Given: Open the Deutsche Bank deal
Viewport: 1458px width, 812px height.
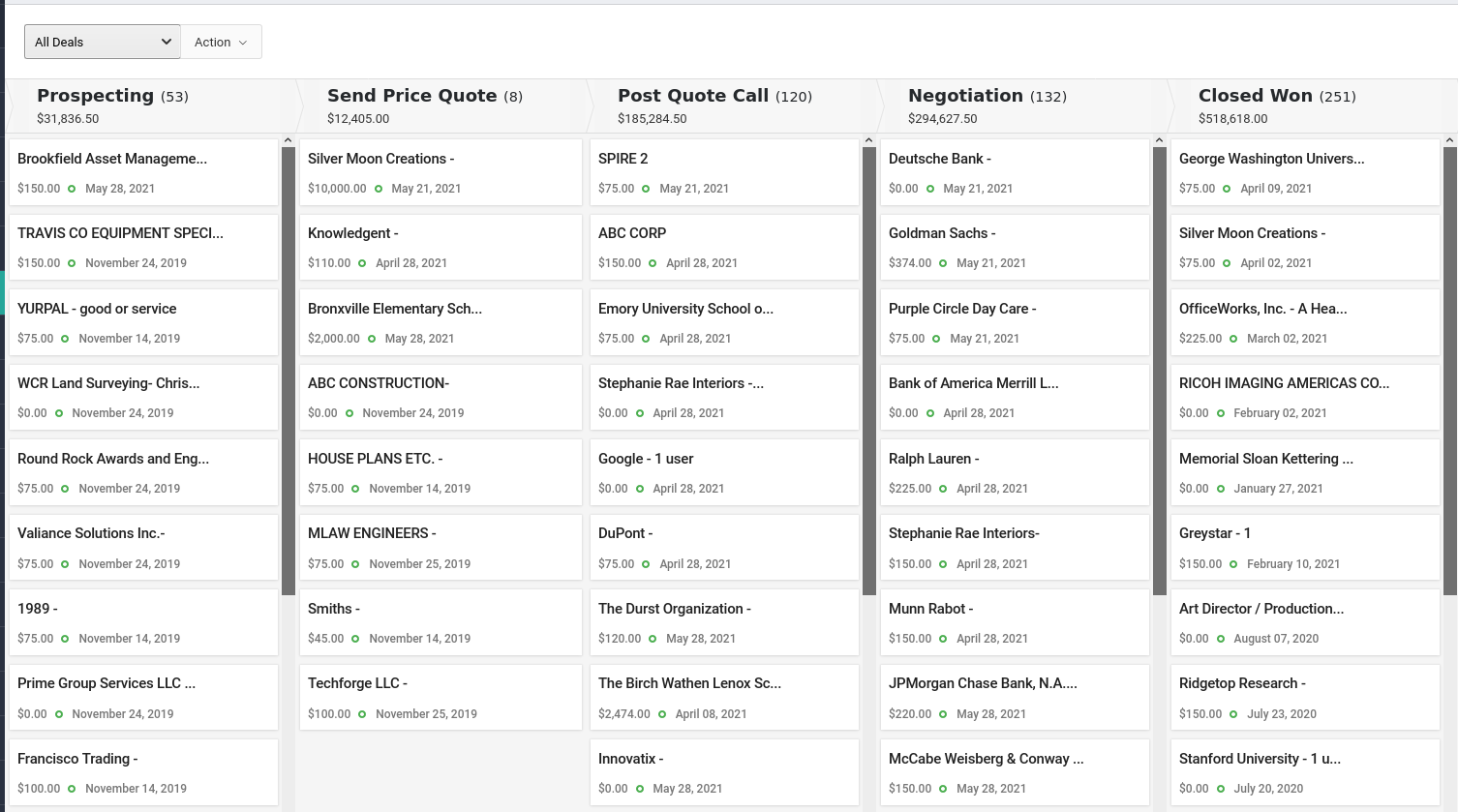Looking at the screenshot, I should (1015, 172).
